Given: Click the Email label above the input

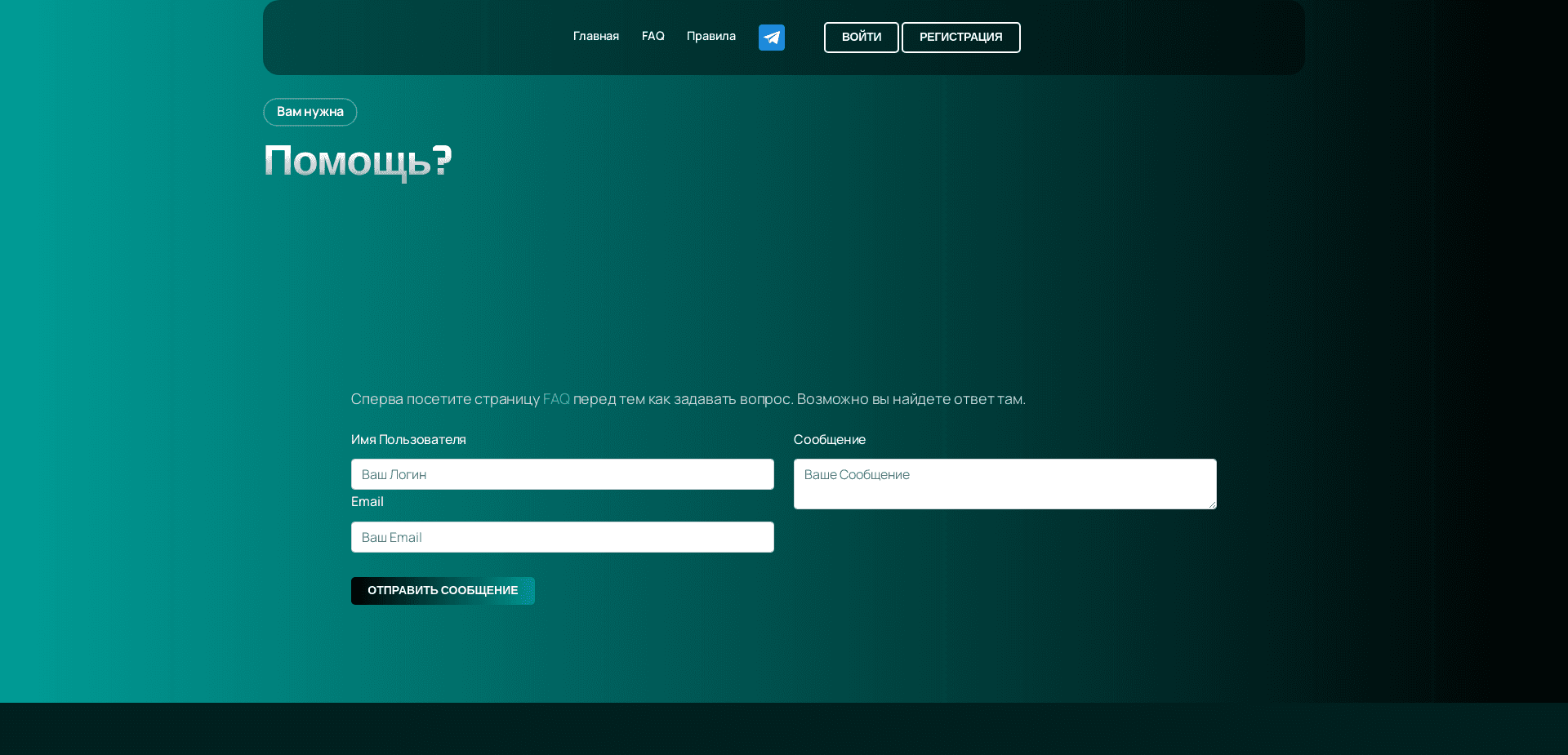Looking at the screenshot, I should click(x=367, y=501).
